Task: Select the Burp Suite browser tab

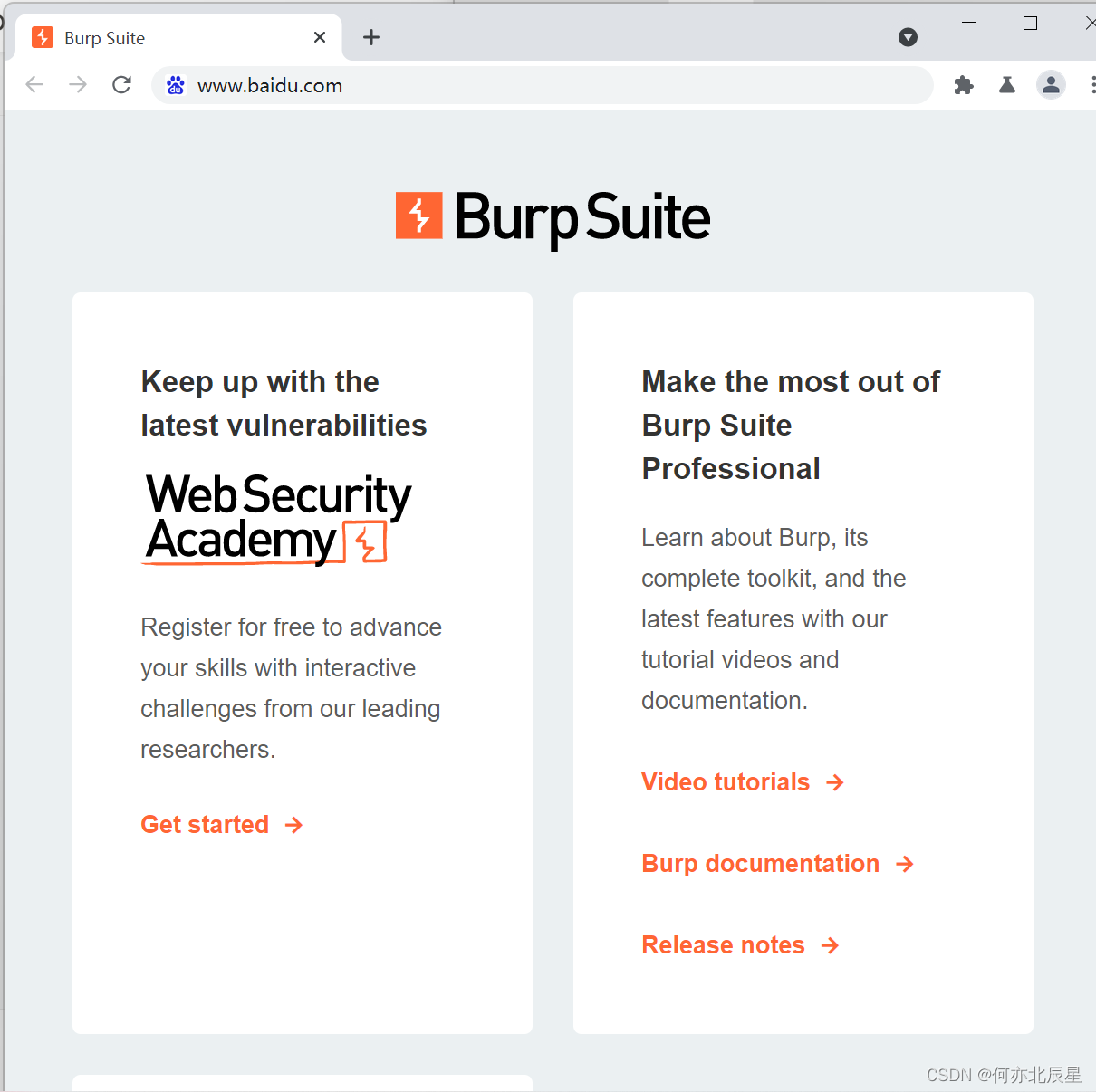Action: pyautogui.click(x=178, y=38)
